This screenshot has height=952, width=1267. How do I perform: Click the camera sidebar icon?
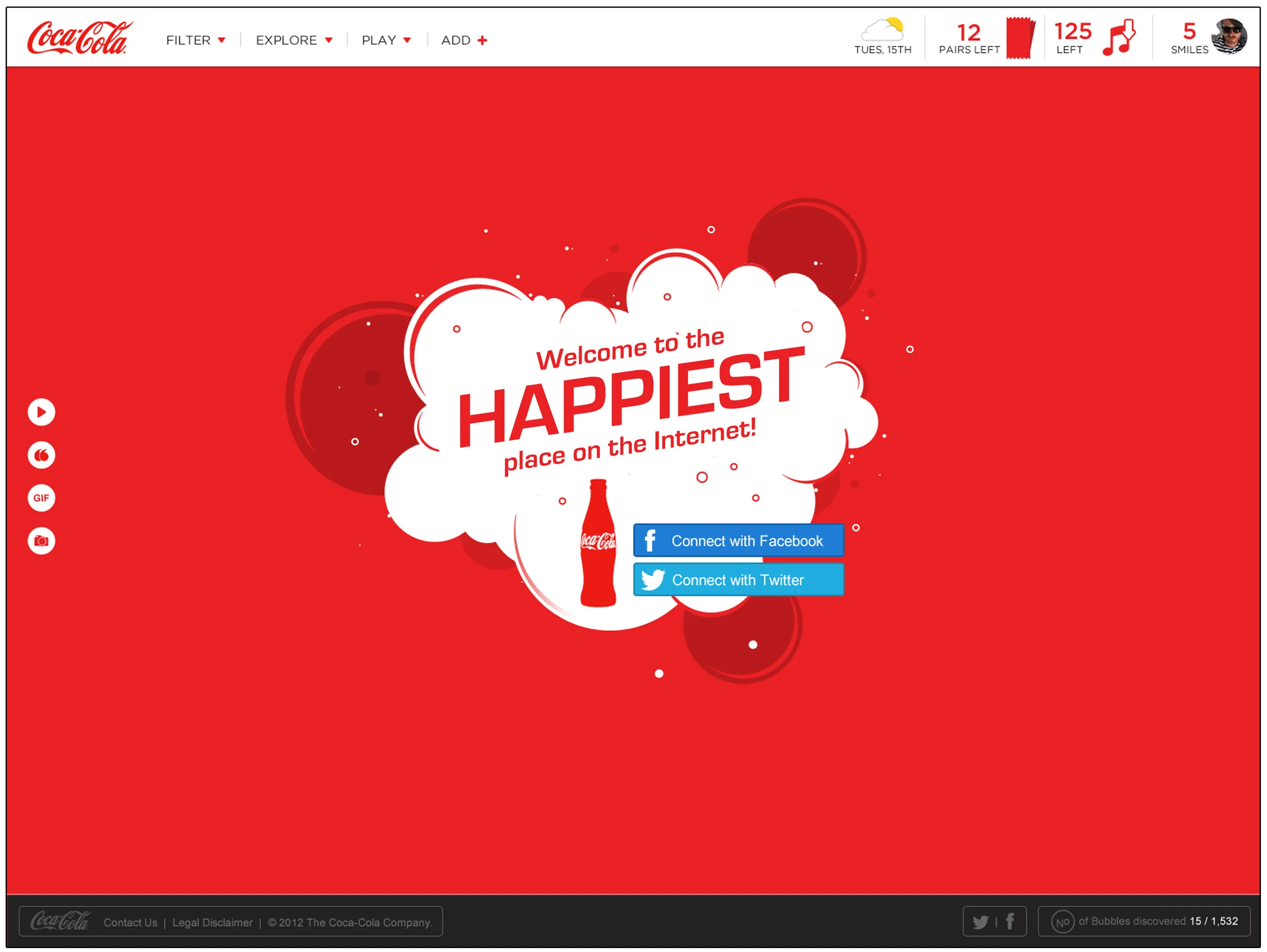coord(41,541)
